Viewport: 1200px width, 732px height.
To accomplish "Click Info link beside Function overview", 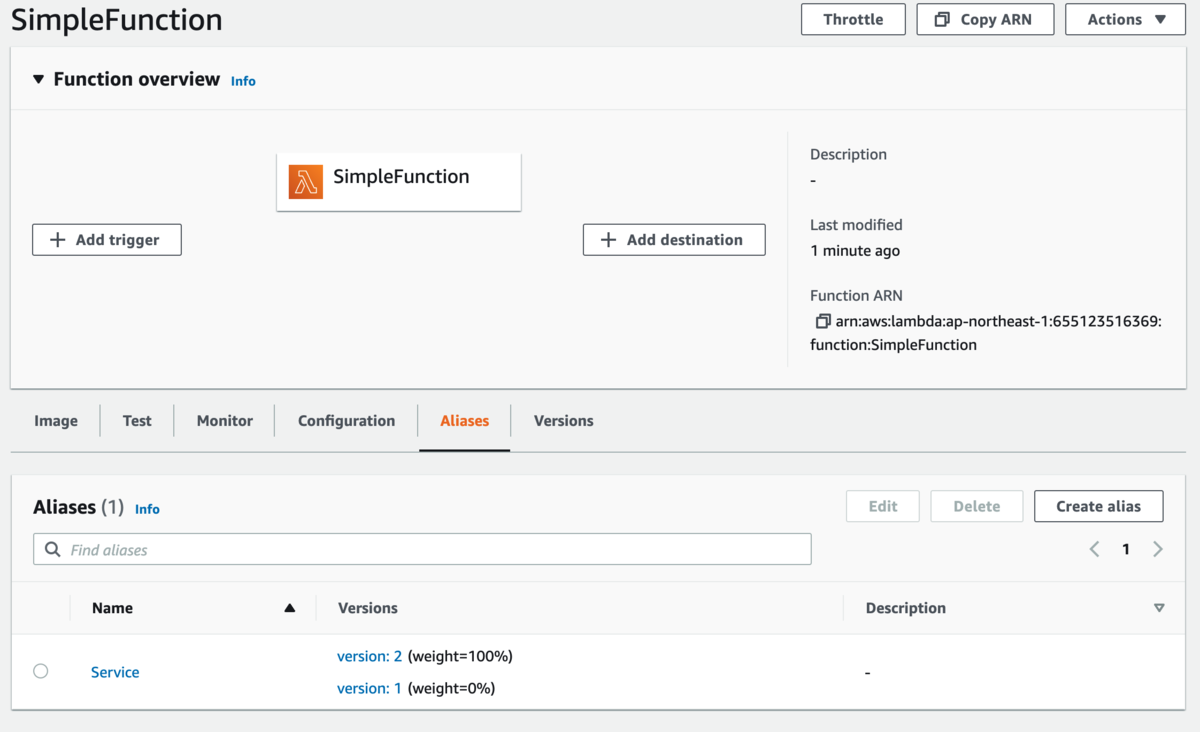I will 243,81.
